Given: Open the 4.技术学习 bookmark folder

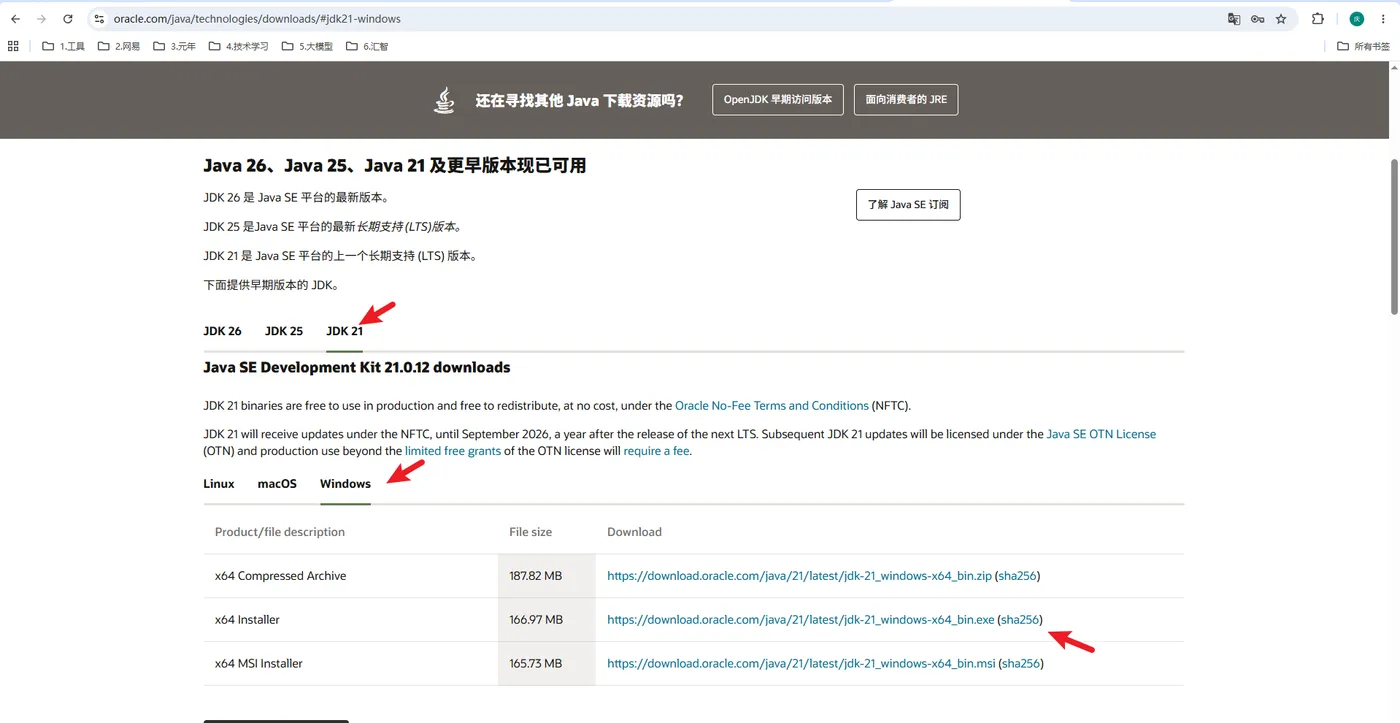Looking at the screenshot, I should click(239, 46).
